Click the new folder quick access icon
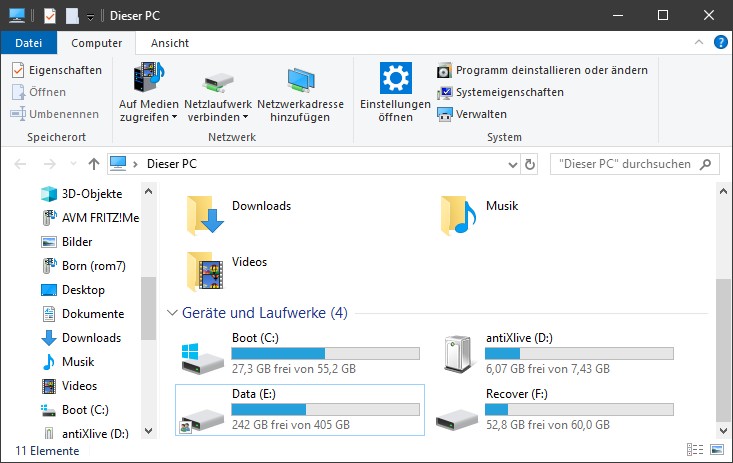This screenshot has height=463, width=733. [x=72, y=16]
